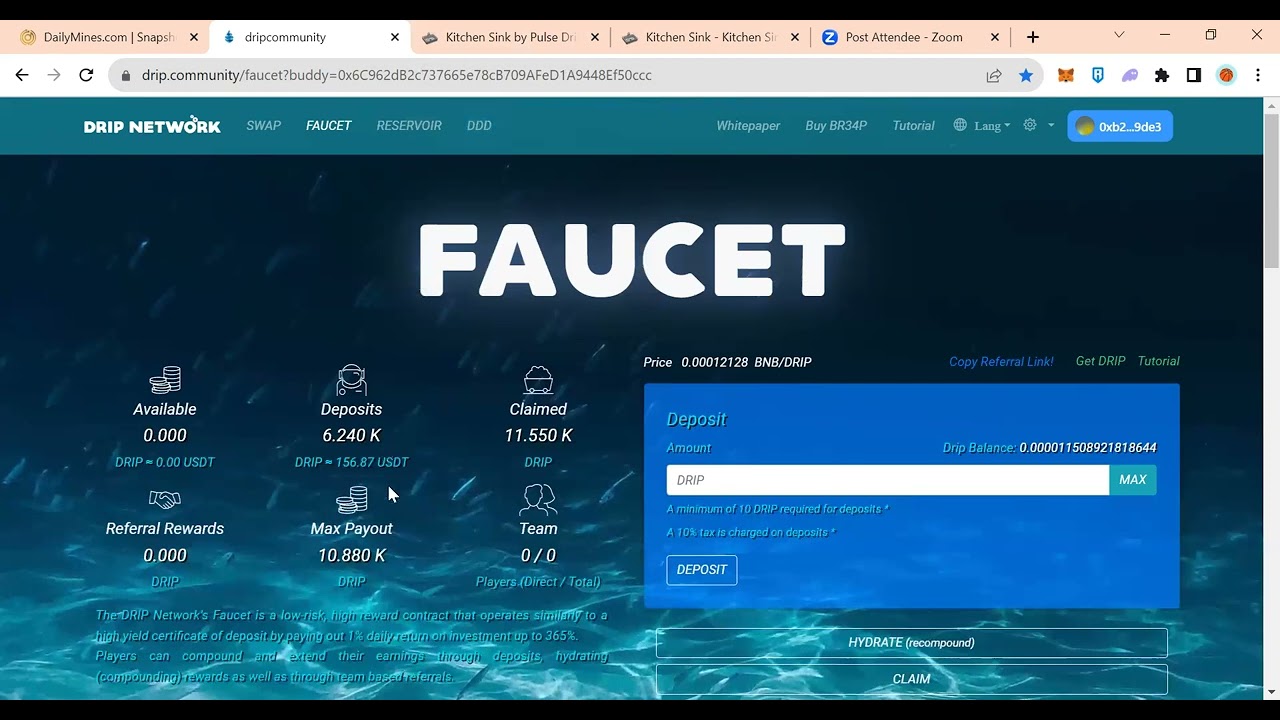Click the Deposits value 6.240 K
This screenshot has height=720, width=1280.
[x=351, y=435]
